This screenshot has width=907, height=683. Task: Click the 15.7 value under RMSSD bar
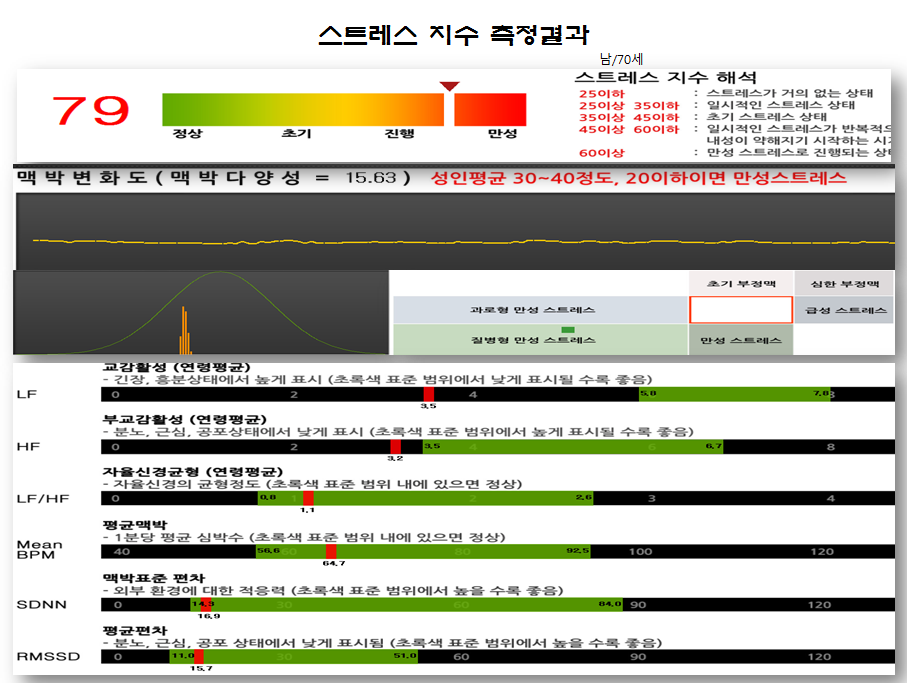point(201,668)
